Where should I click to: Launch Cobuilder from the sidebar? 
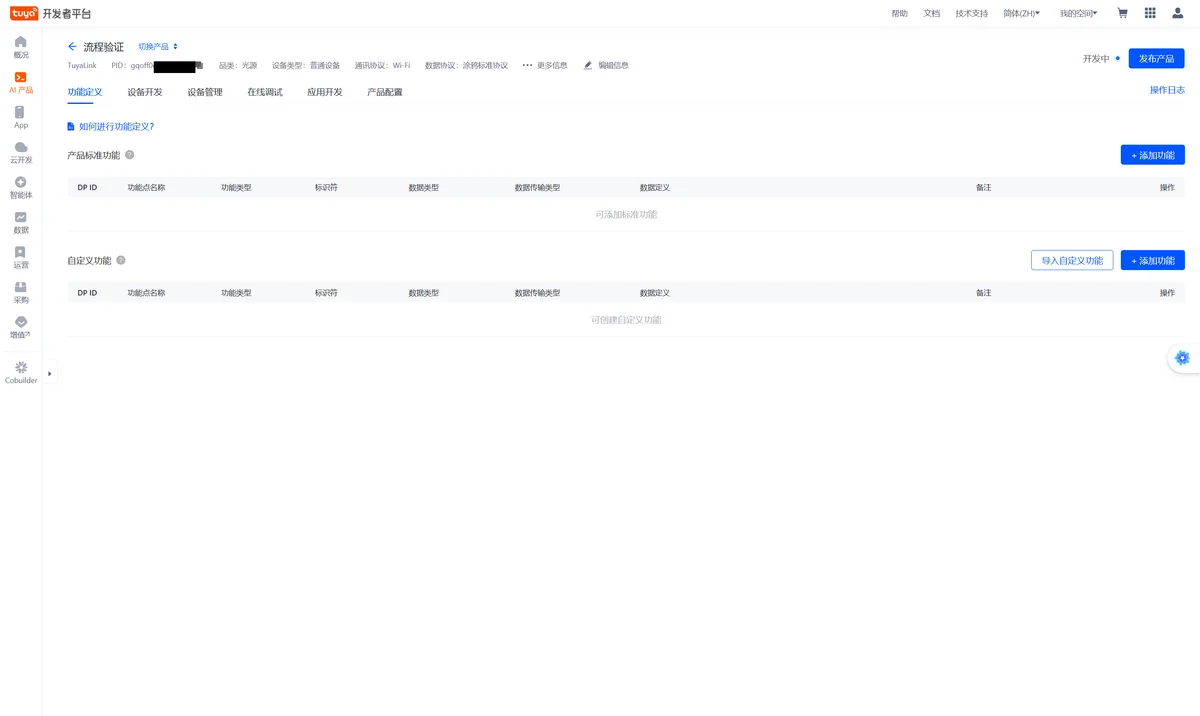21,372
